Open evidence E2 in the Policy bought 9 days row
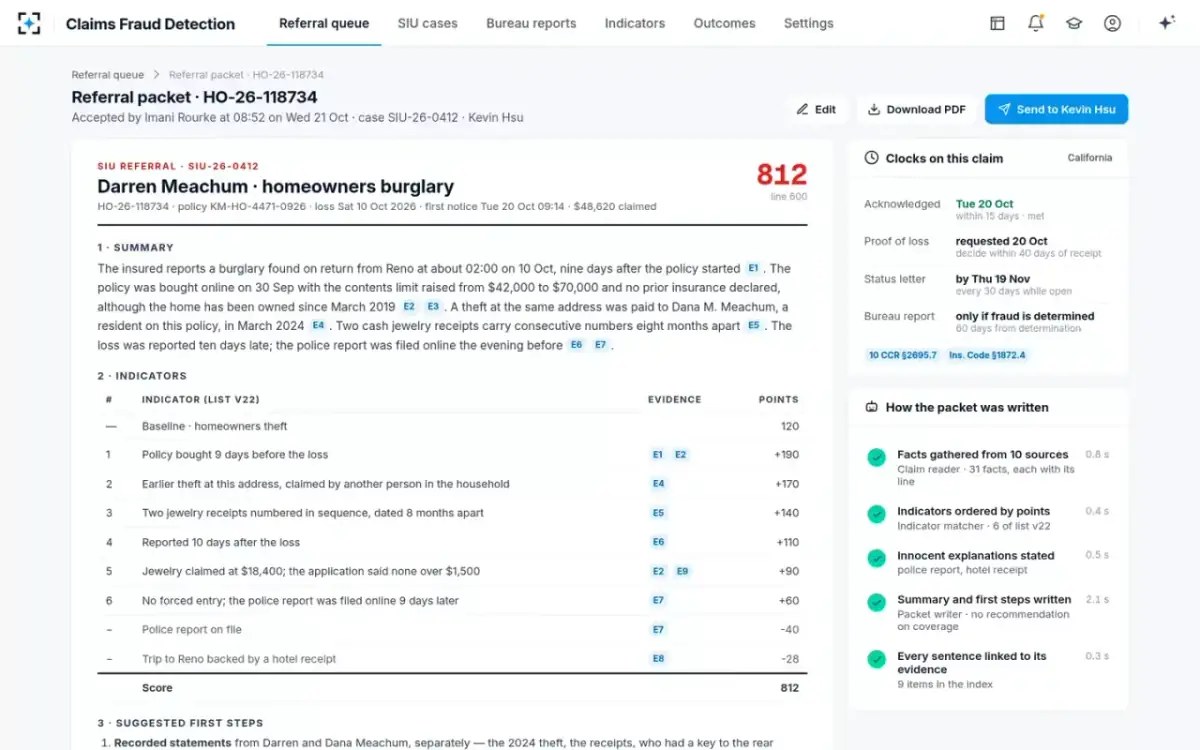Image resolution: width=1200 pixels, height=750 pixels. (681, 455)
